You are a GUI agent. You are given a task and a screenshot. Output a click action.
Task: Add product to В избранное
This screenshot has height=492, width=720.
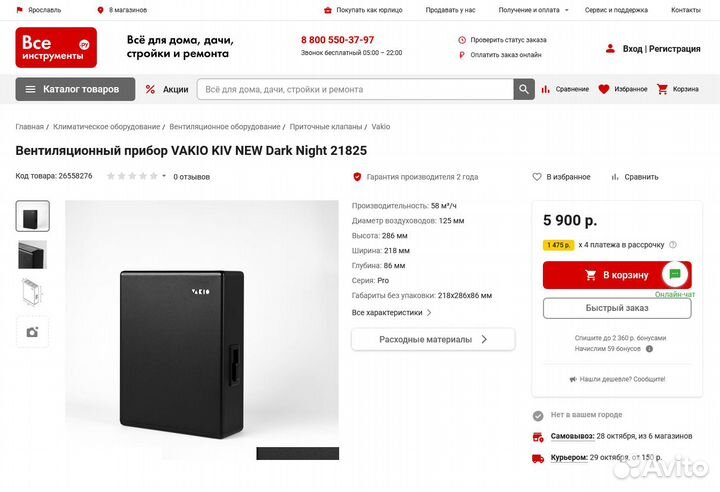561,177
